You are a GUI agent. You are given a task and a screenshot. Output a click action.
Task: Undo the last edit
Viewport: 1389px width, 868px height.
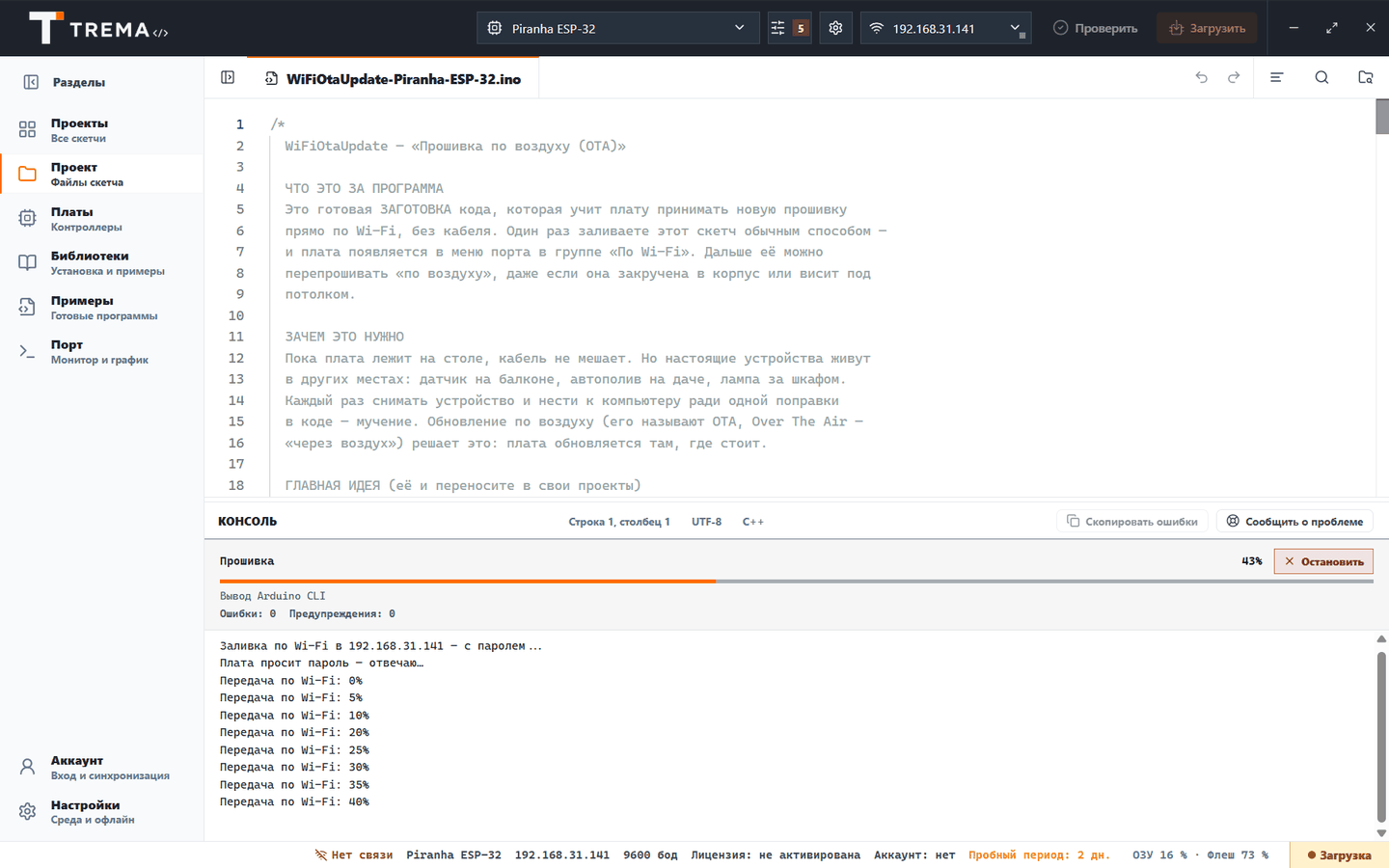coord(1202,77)
